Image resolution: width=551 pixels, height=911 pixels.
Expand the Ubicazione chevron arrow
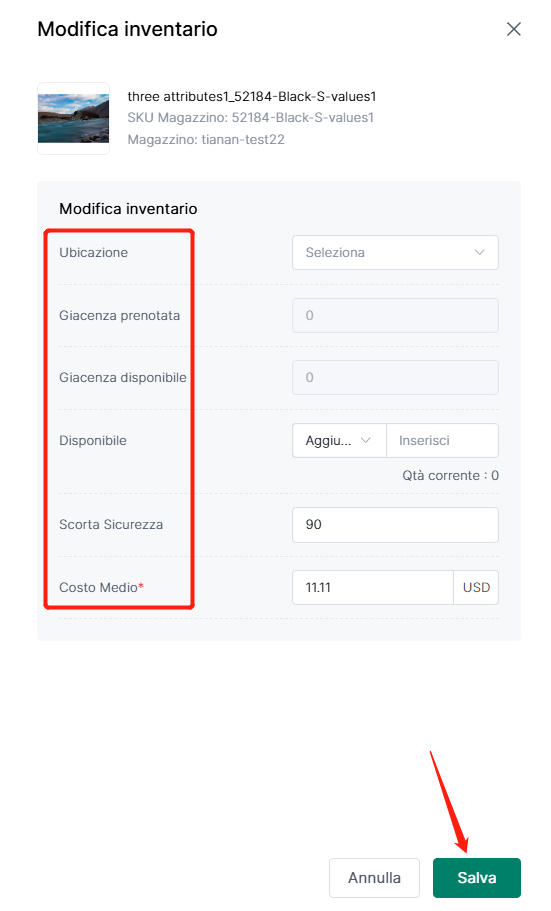[480, 252]
